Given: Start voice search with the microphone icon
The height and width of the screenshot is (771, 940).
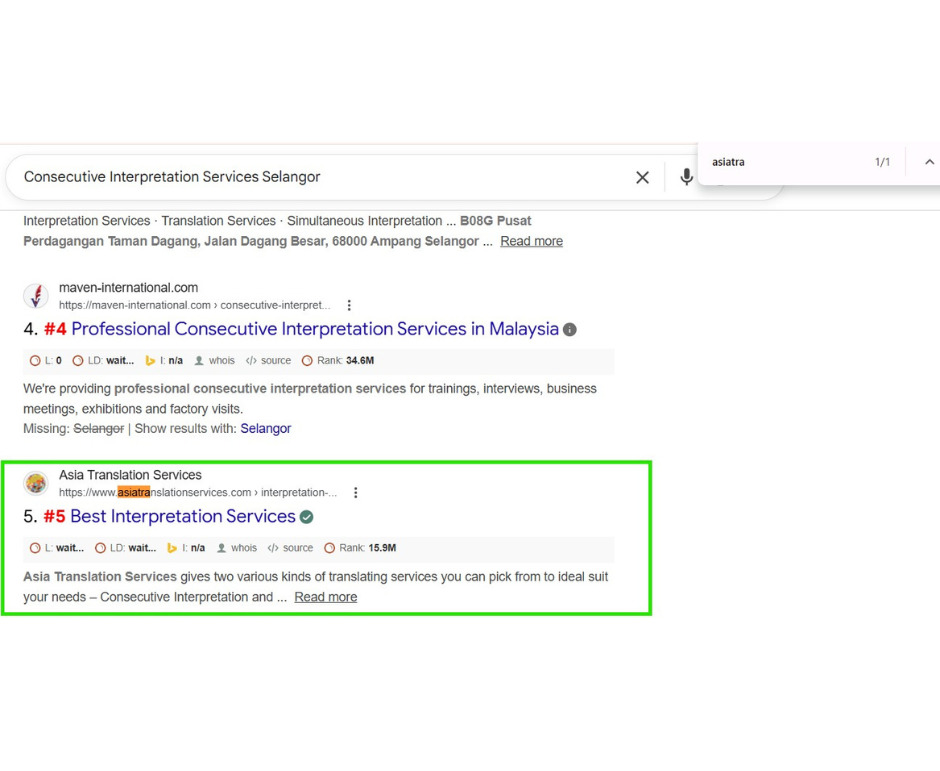Looking at the screenshot, I should pos(686,177).
